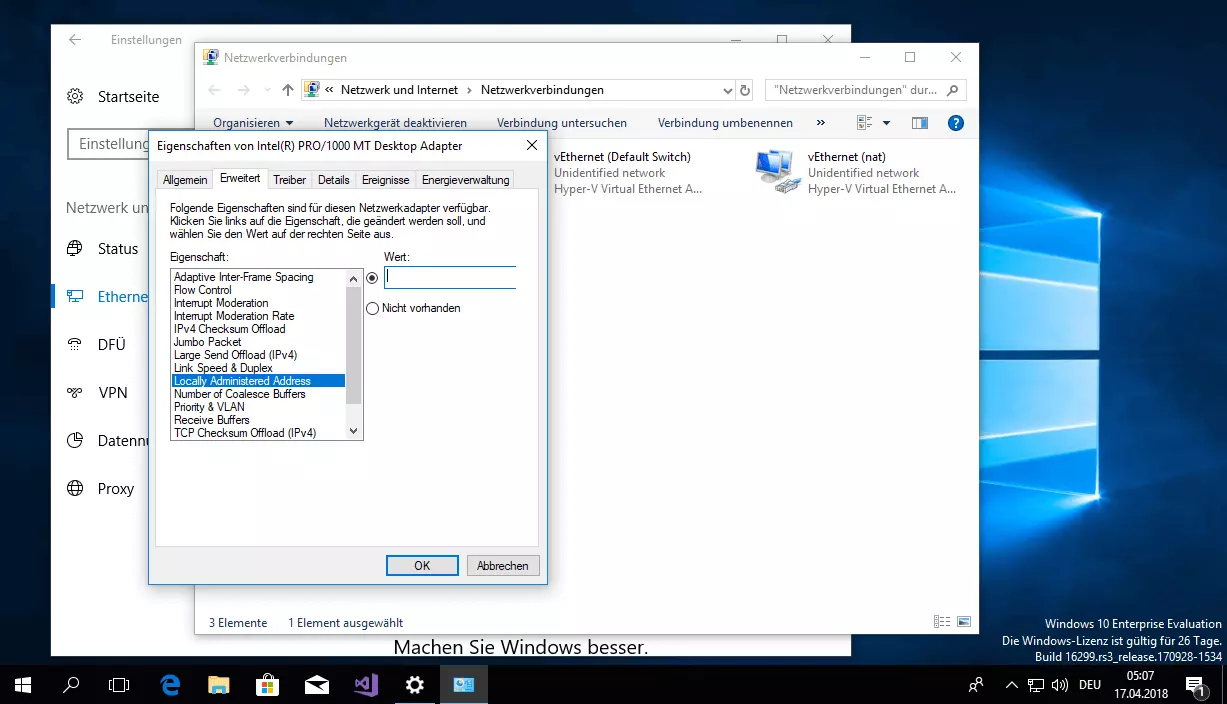
Task: Open the Organisieren dropdown menu
Action: pyautogui.click(x=253, y=123)
